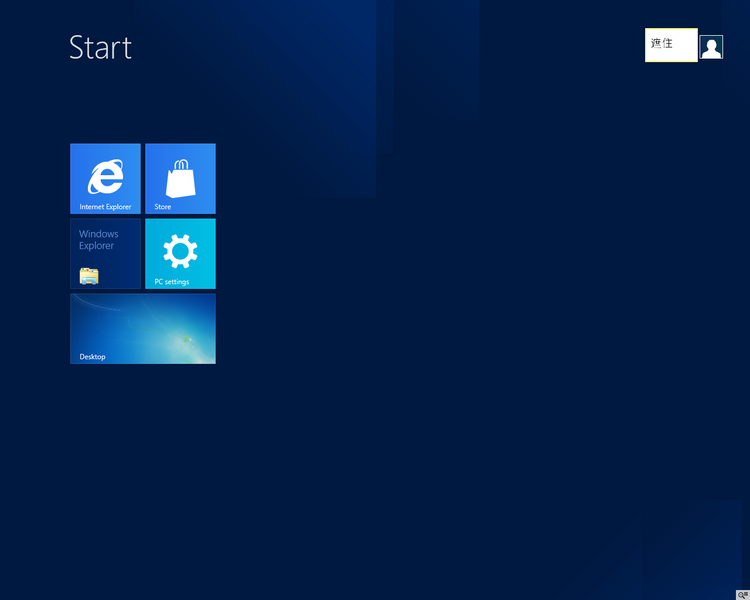Open the Internet Explorer tile
The width and height of the screenshot is (750, 600).
105,178
